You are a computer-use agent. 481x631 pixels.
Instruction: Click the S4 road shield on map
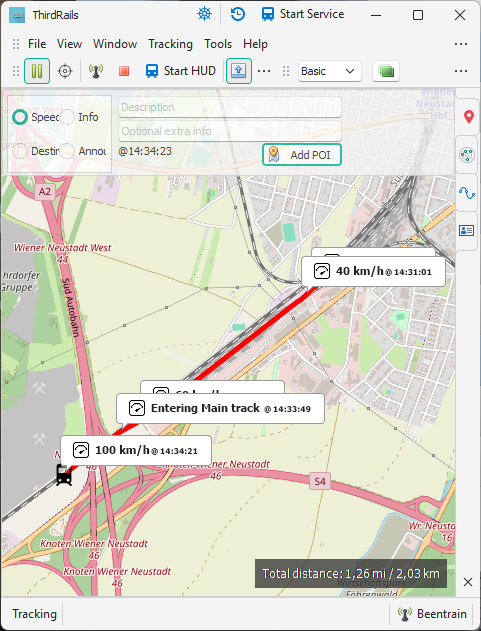(320, 481)
